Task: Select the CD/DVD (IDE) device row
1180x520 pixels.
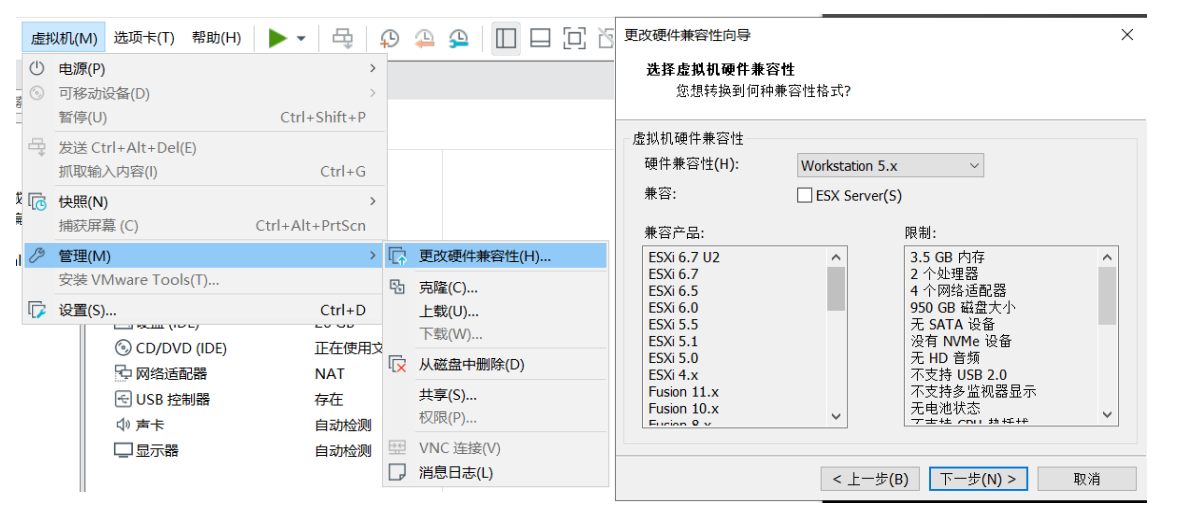Action: coord(248,348)
